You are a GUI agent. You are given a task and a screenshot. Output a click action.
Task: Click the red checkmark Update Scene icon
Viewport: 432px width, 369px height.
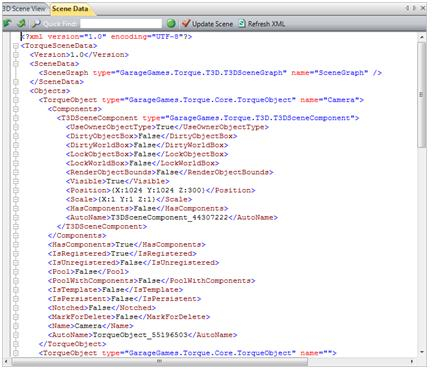point(186,23)
